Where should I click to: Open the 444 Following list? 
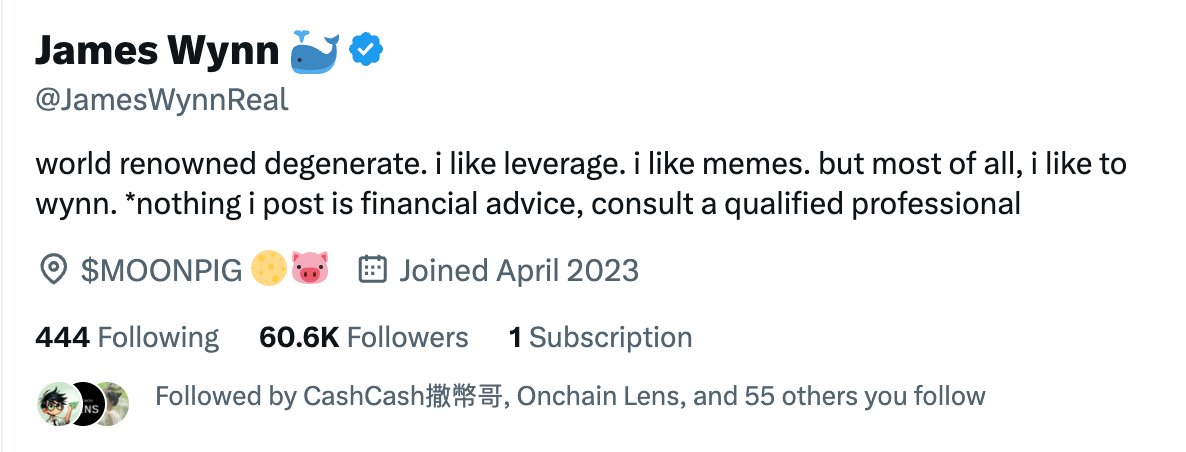(126, 338)
